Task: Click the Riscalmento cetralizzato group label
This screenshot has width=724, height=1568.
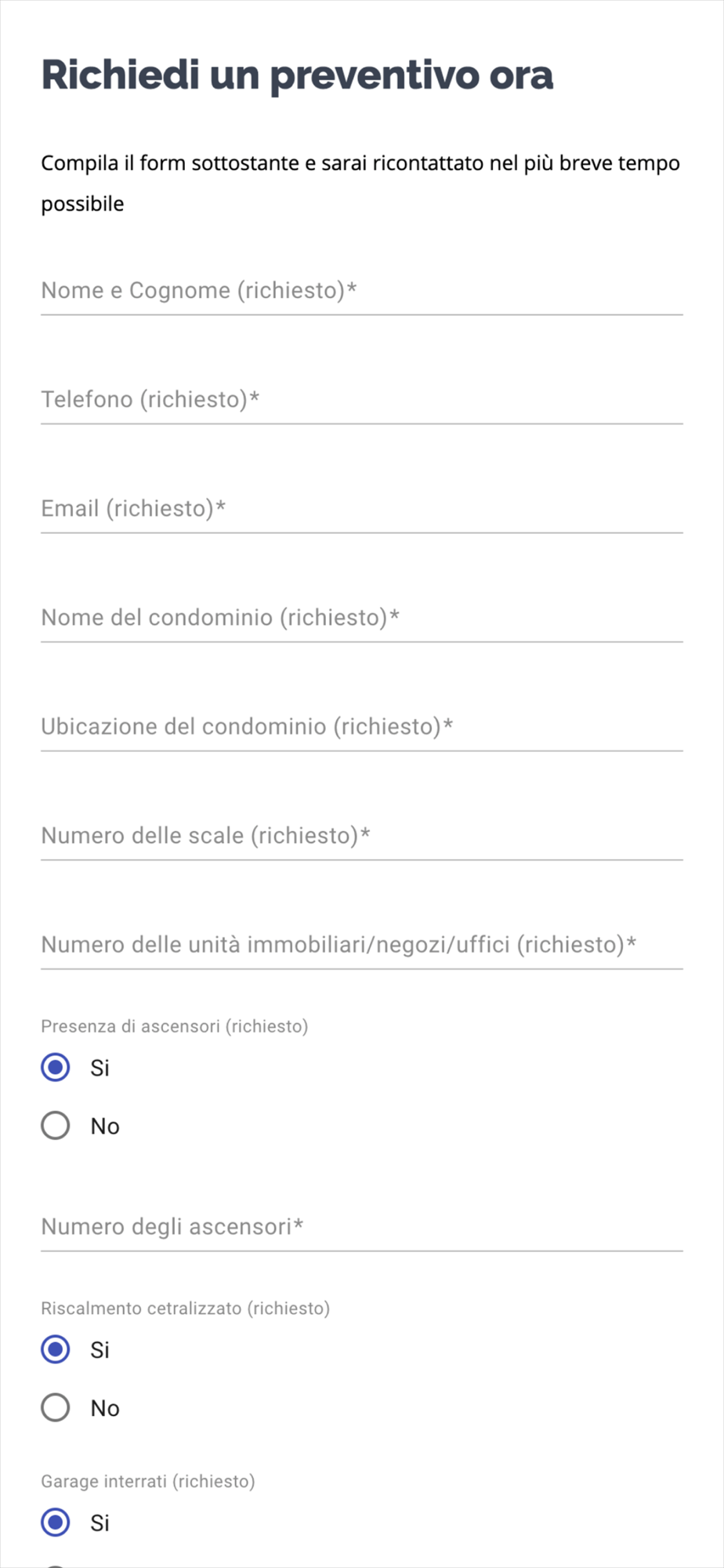Action: 185,1308
